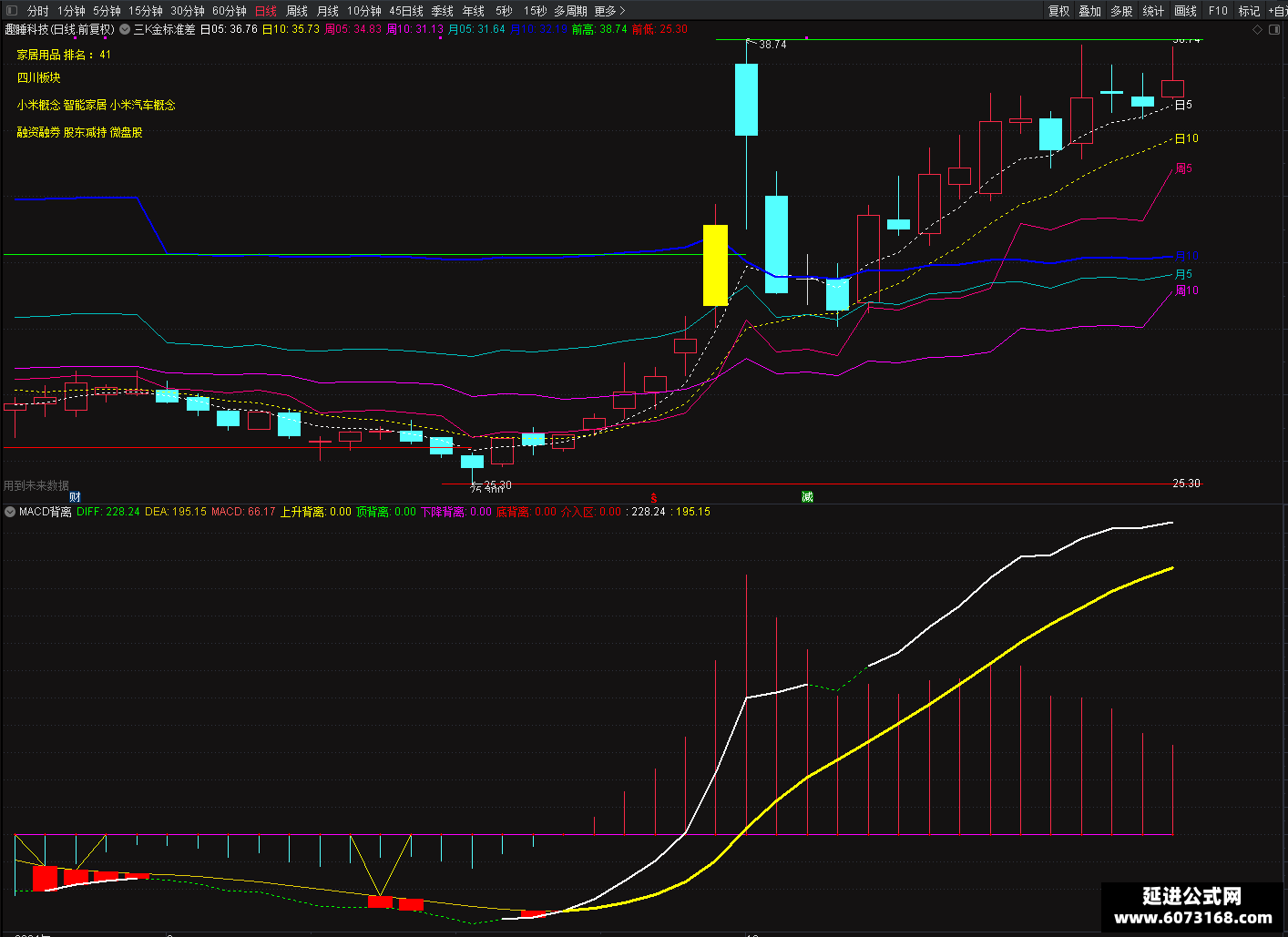
Task: Expand the 更多 periods menu
Action: pyautogui.click(x=609, y=11)
